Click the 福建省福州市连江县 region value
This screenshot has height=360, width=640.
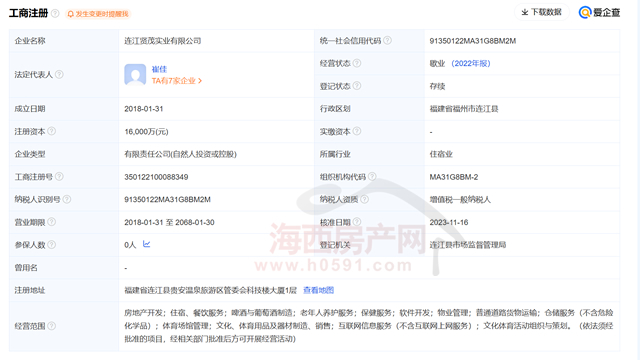click(464, 109)
